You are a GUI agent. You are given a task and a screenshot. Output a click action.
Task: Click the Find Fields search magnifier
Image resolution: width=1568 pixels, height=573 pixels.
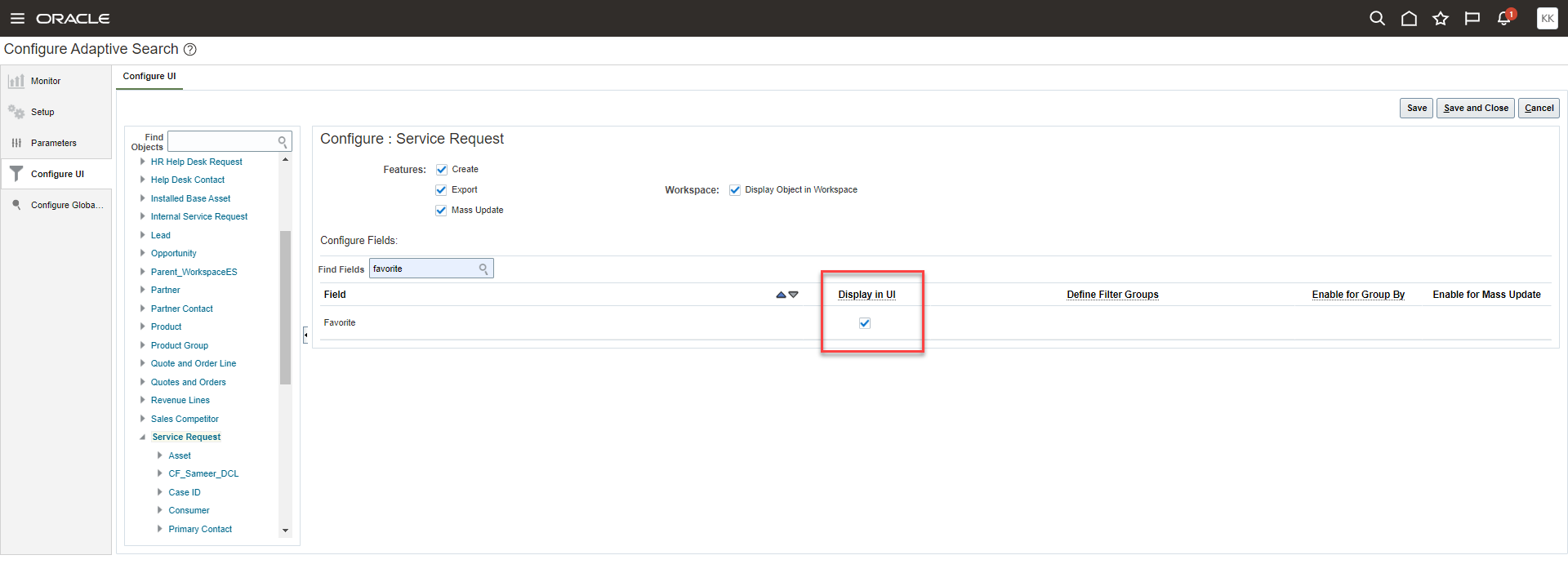pos(483,269)
